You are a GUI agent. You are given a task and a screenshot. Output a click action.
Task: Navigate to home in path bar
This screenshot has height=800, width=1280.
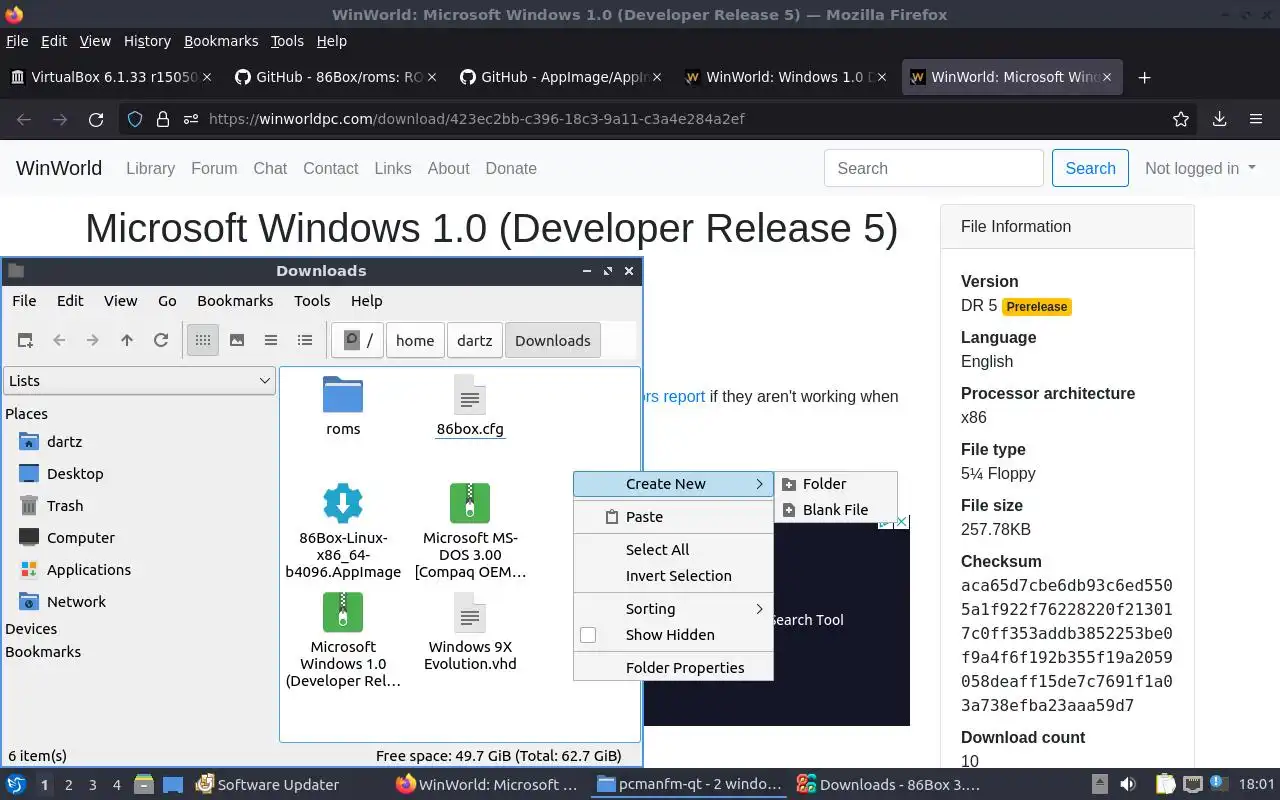tap(415, 340)
